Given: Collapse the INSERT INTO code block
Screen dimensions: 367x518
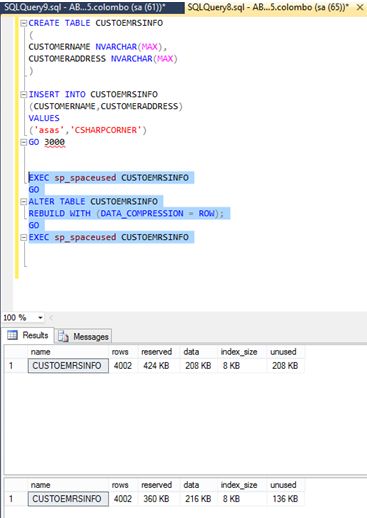Looking at the screenshot, I should click(x=23, y=95).
